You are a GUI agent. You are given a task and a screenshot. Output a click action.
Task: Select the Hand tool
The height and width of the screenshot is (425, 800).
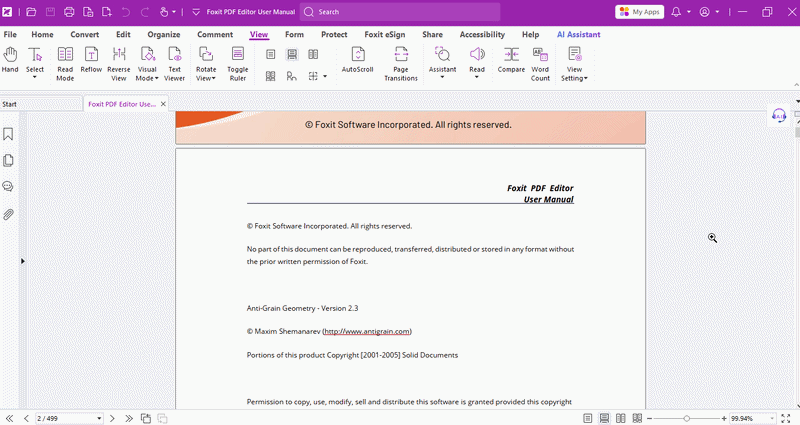[x=10, y=60]
